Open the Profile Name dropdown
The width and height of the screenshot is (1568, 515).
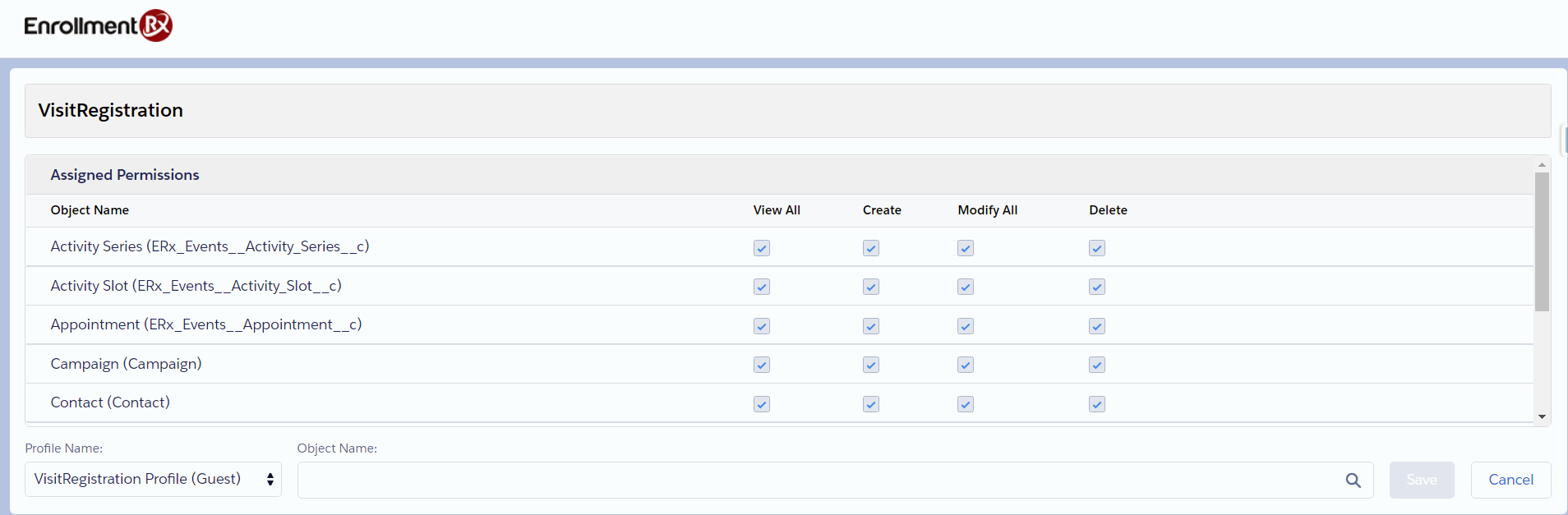(153, 480)
